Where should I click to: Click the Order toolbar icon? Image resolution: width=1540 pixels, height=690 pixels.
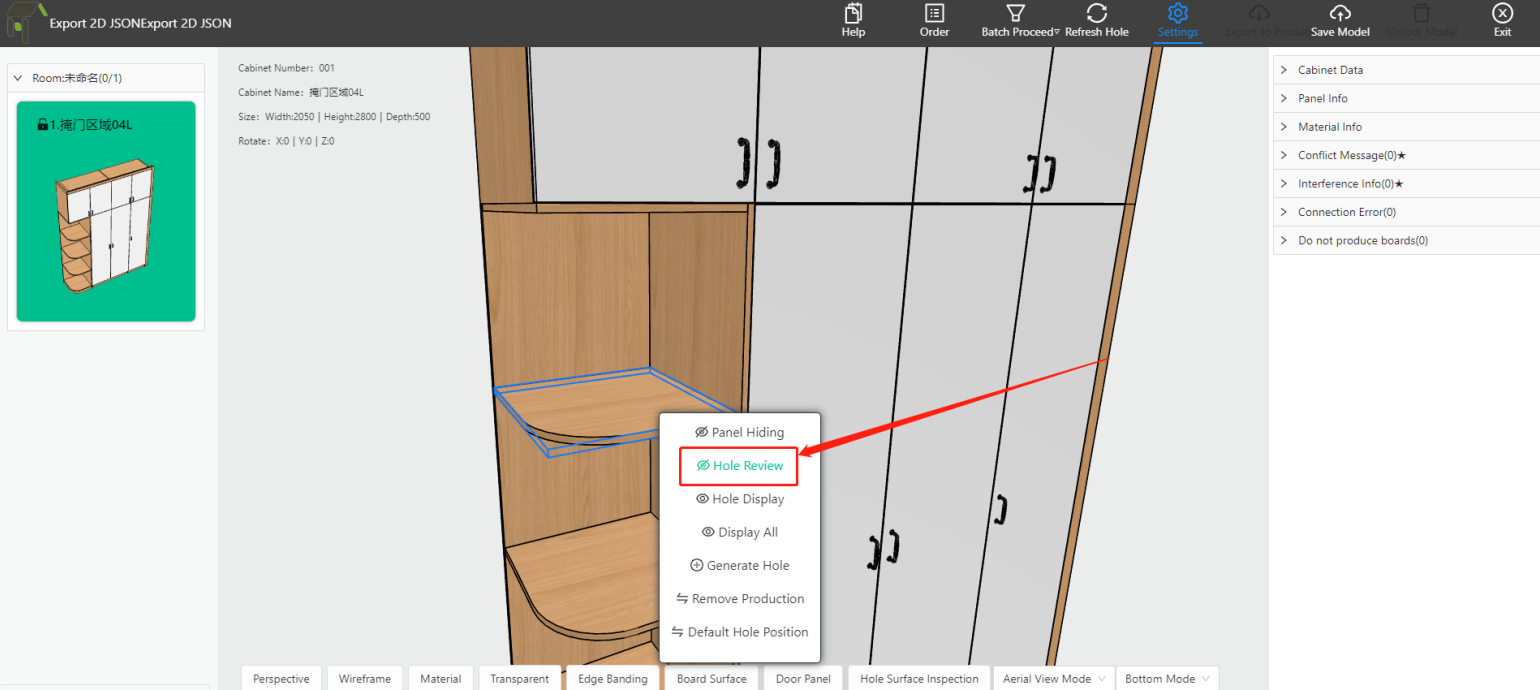click(934, 13)
